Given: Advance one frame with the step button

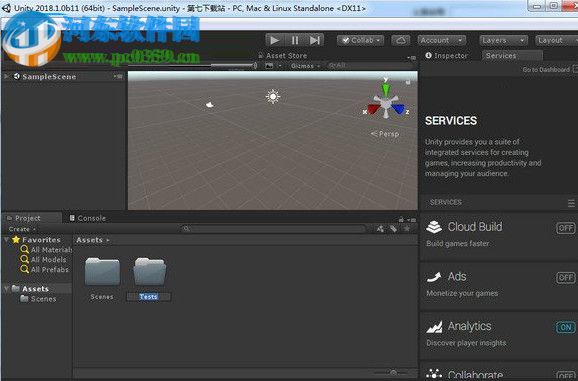Looking at the screenshot, I should (x=314, y=40).
